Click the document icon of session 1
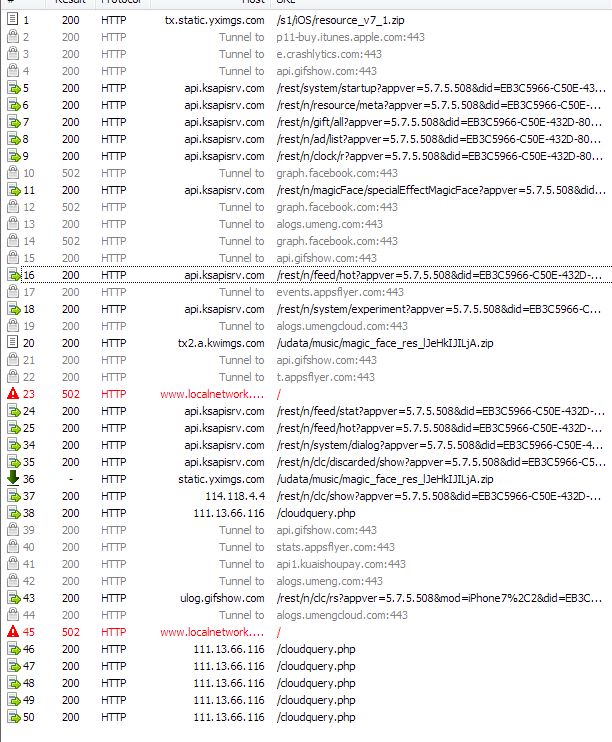The image size is (612, 742). 13,20
